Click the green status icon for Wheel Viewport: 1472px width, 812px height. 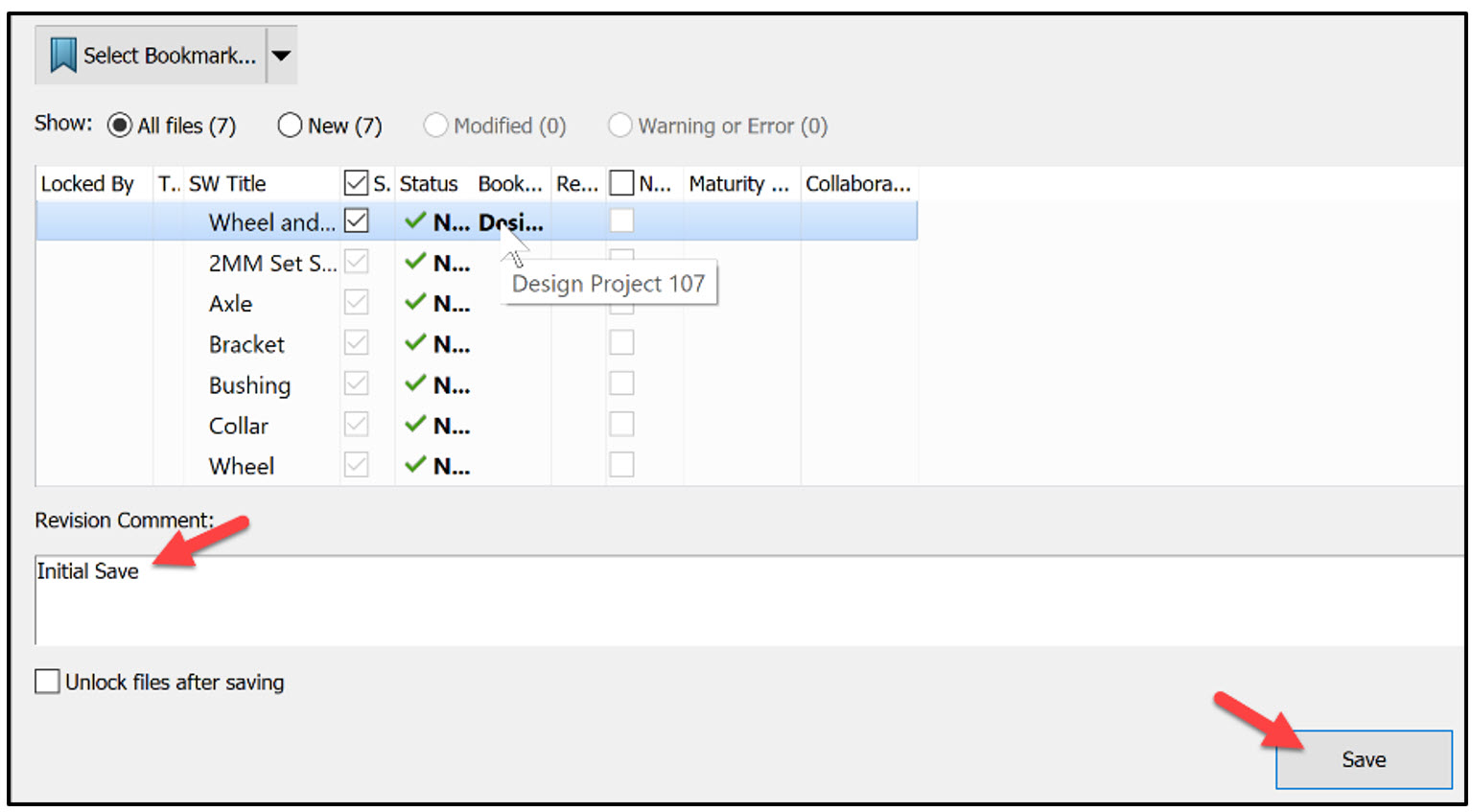click(x=416, y=464)
